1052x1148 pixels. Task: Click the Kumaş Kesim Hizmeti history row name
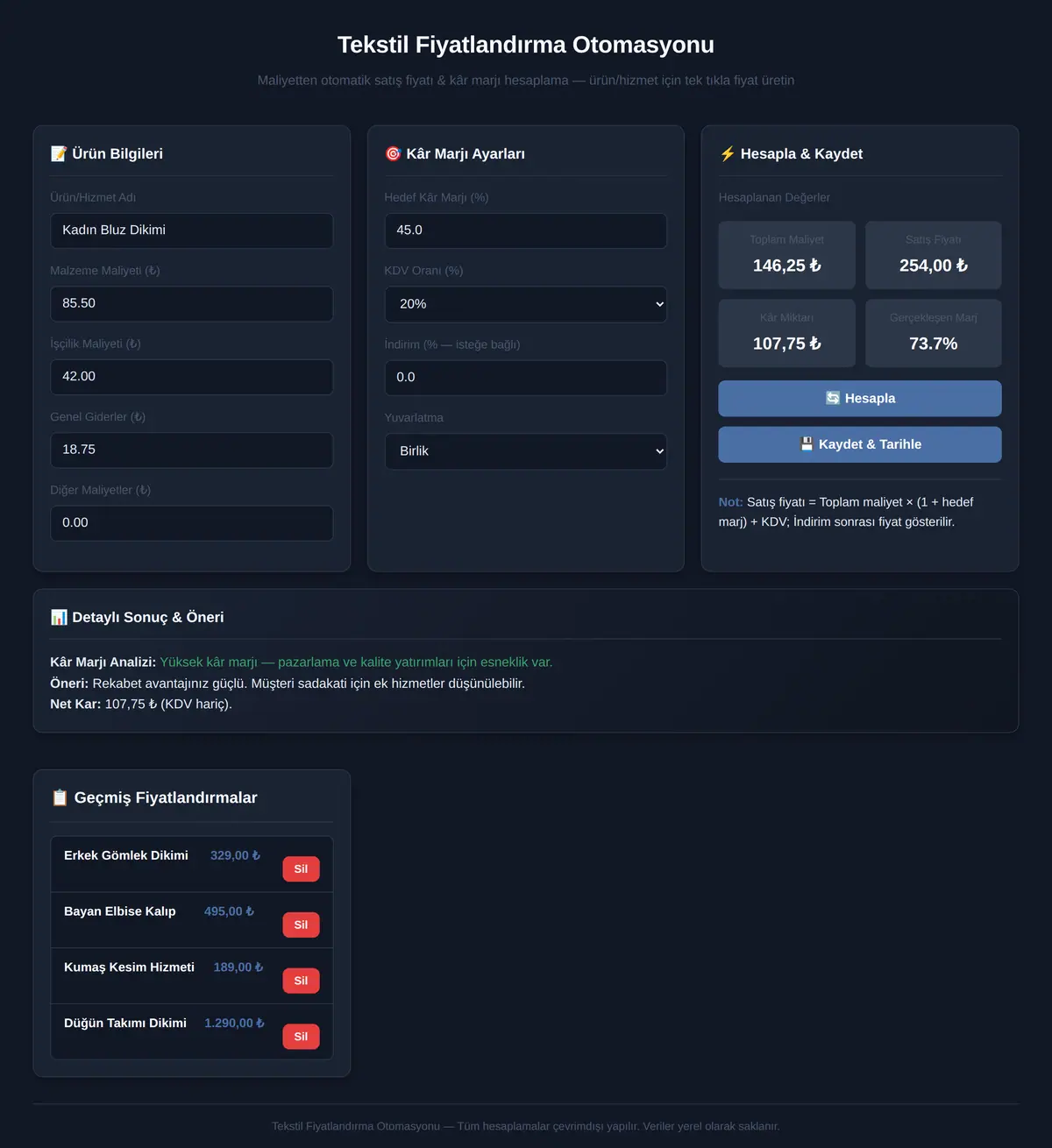130,967
